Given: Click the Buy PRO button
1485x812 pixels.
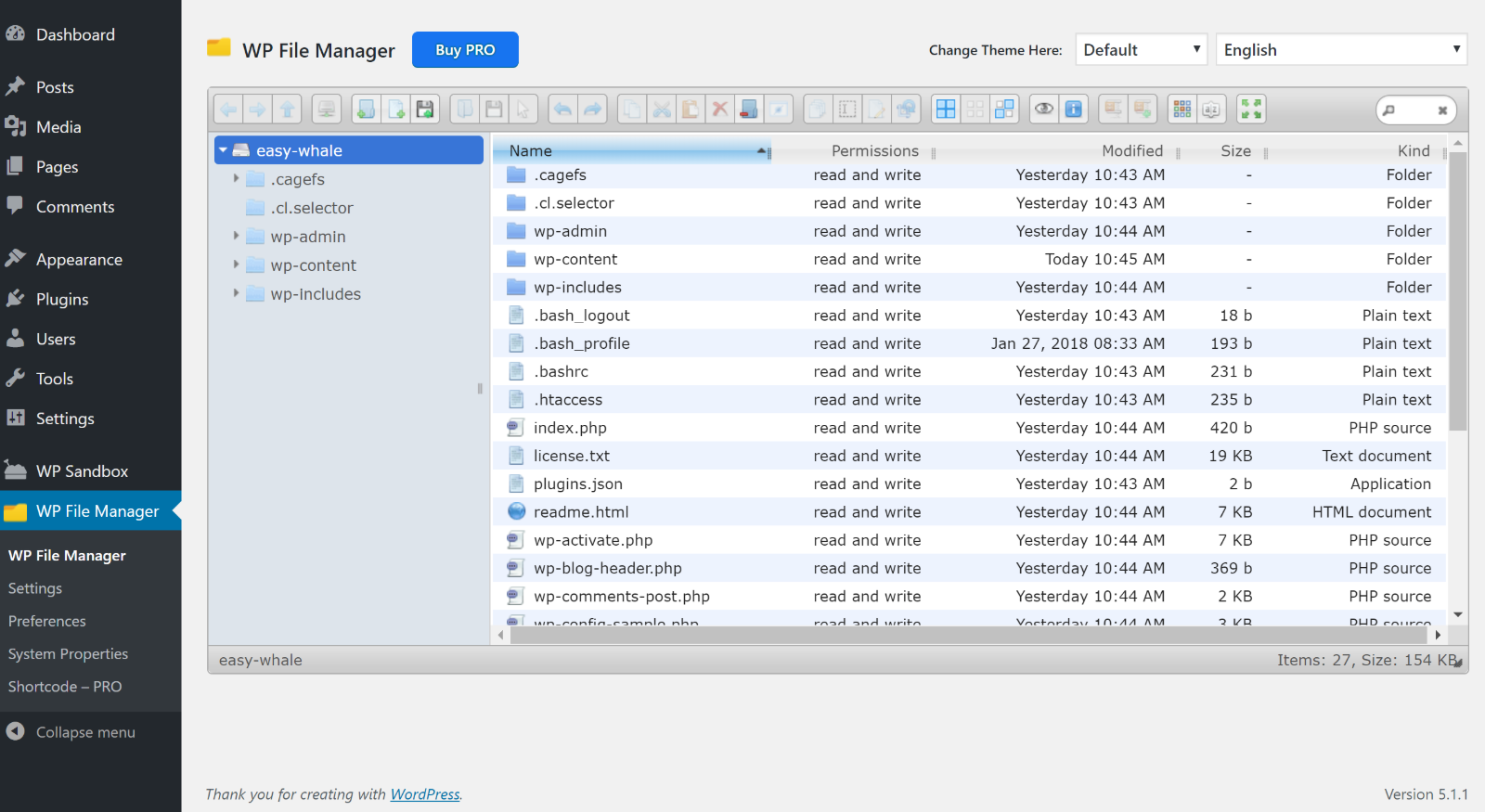Looking at the screenshot, I should click(x=465, y=50).
